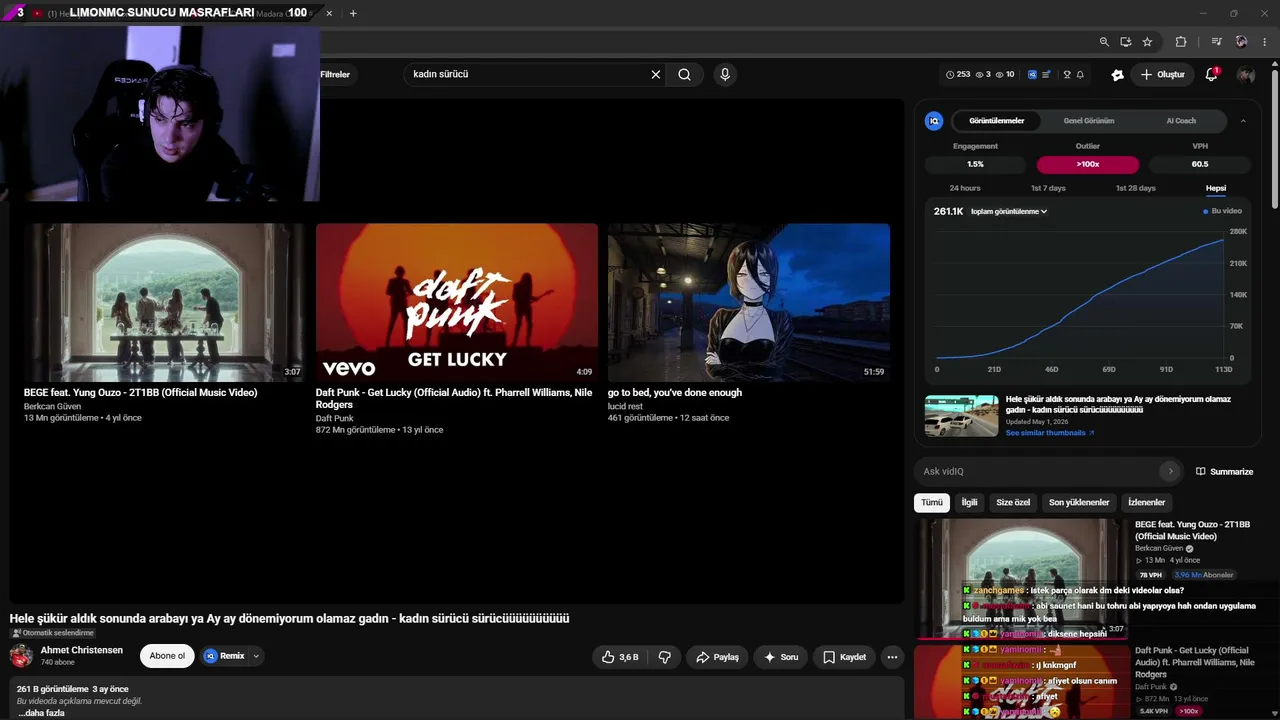This screenshot has width=1280, height=720.
Task: Select the Tümü filter chip
Action: click(x=932, y=502)
